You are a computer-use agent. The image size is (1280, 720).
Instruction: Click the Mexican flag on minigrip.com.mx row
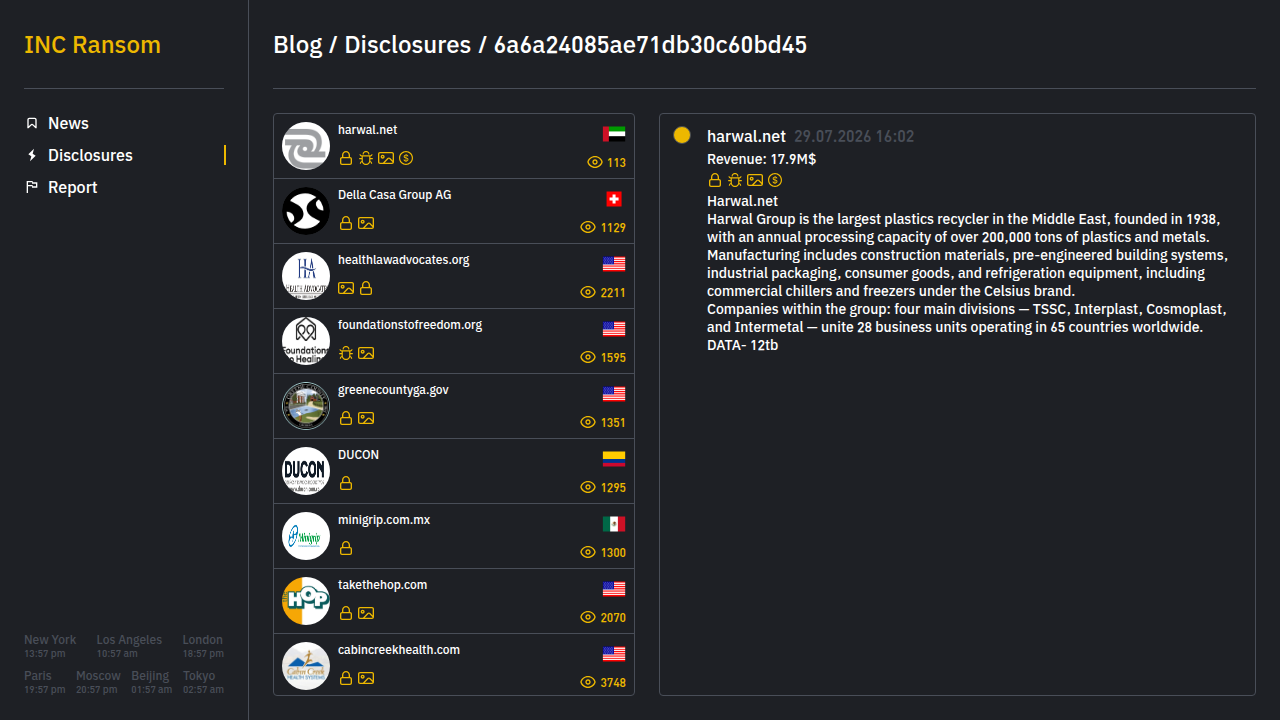(614, 524)
